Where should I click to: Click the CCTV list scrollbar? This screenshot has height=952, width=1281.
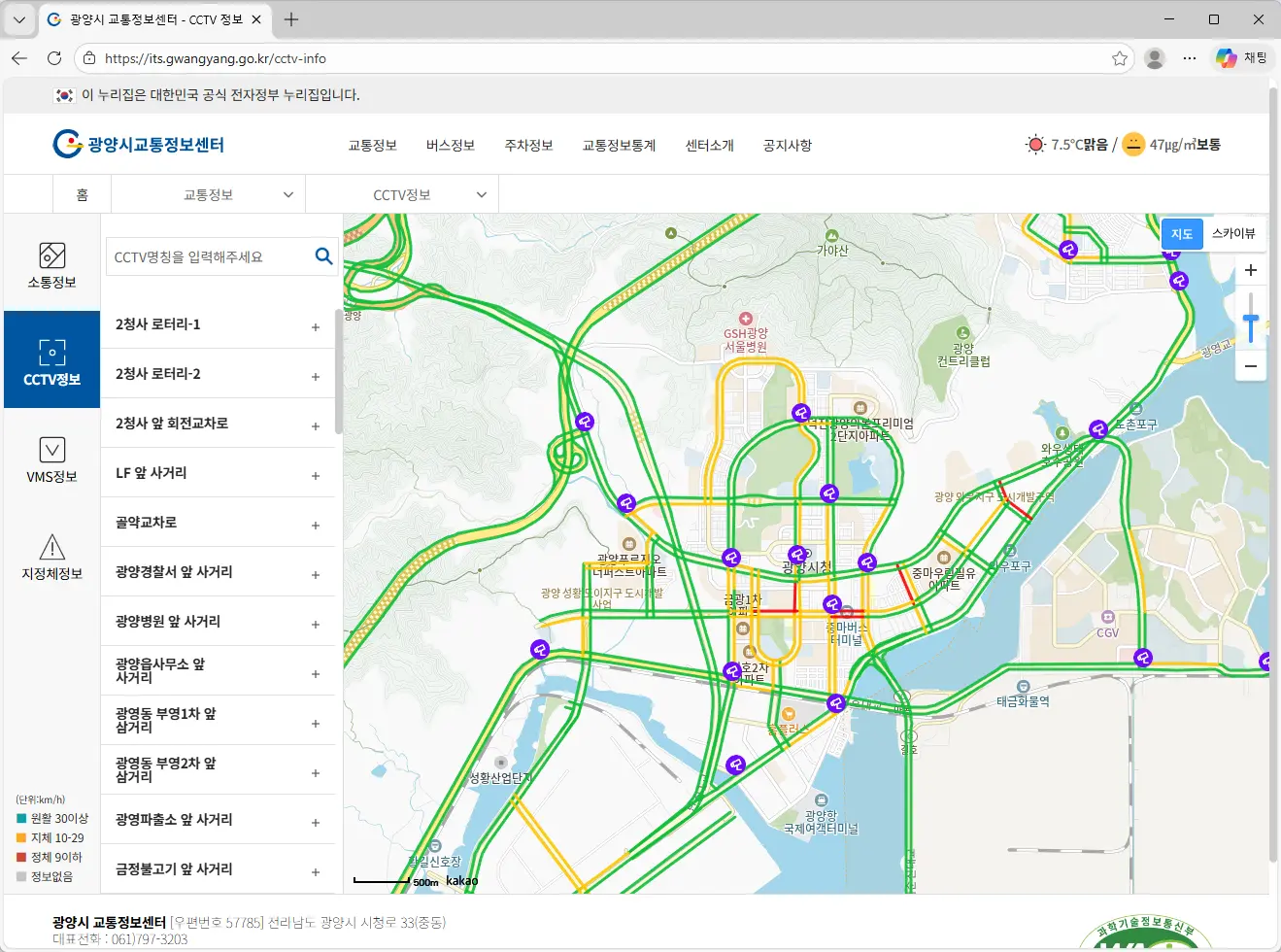339,371
